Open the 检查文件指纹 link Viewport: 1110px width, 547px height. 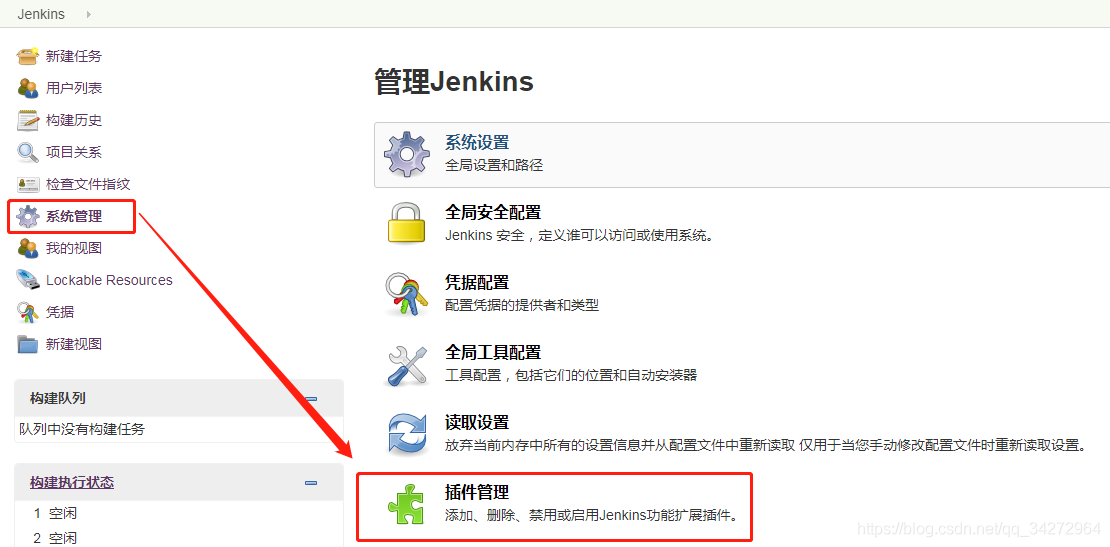[x=88, y=184]
